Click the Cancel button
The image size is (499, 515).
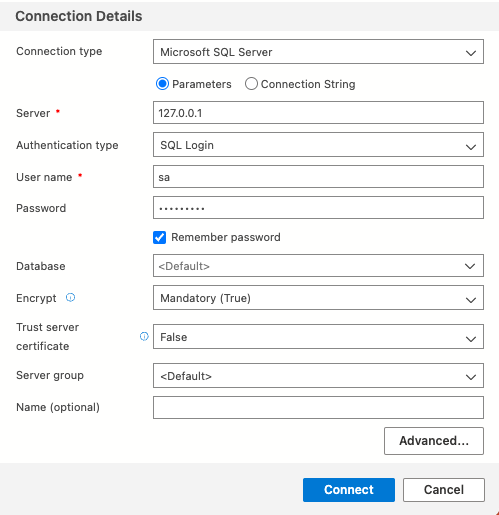(x=444, y=490)
